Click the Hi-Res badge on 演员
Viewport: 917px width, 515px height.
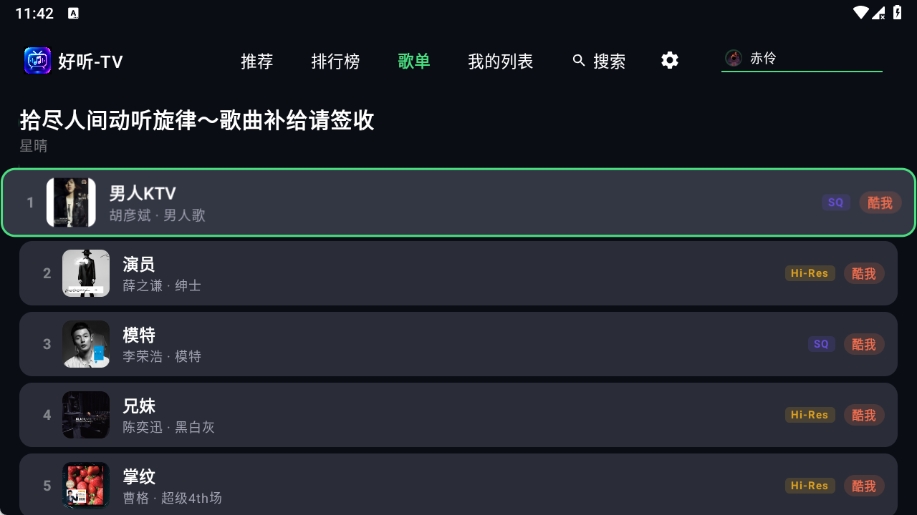point(809,273)
